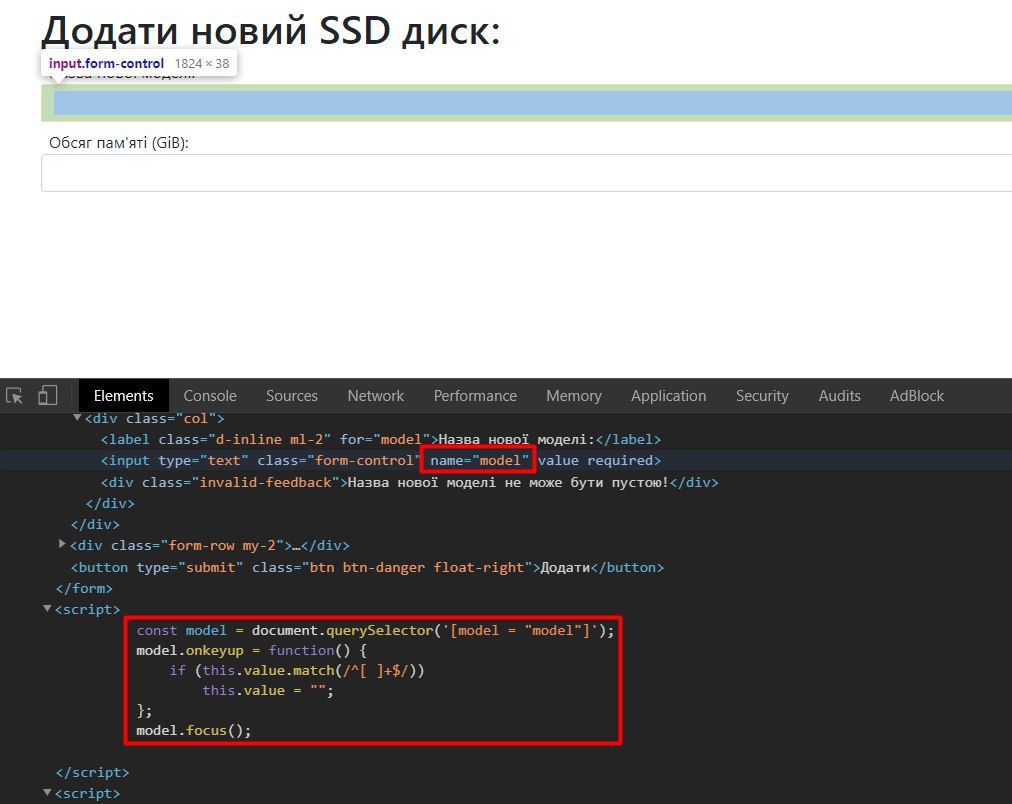
Task: Open the Application tab
Action: 669,396
